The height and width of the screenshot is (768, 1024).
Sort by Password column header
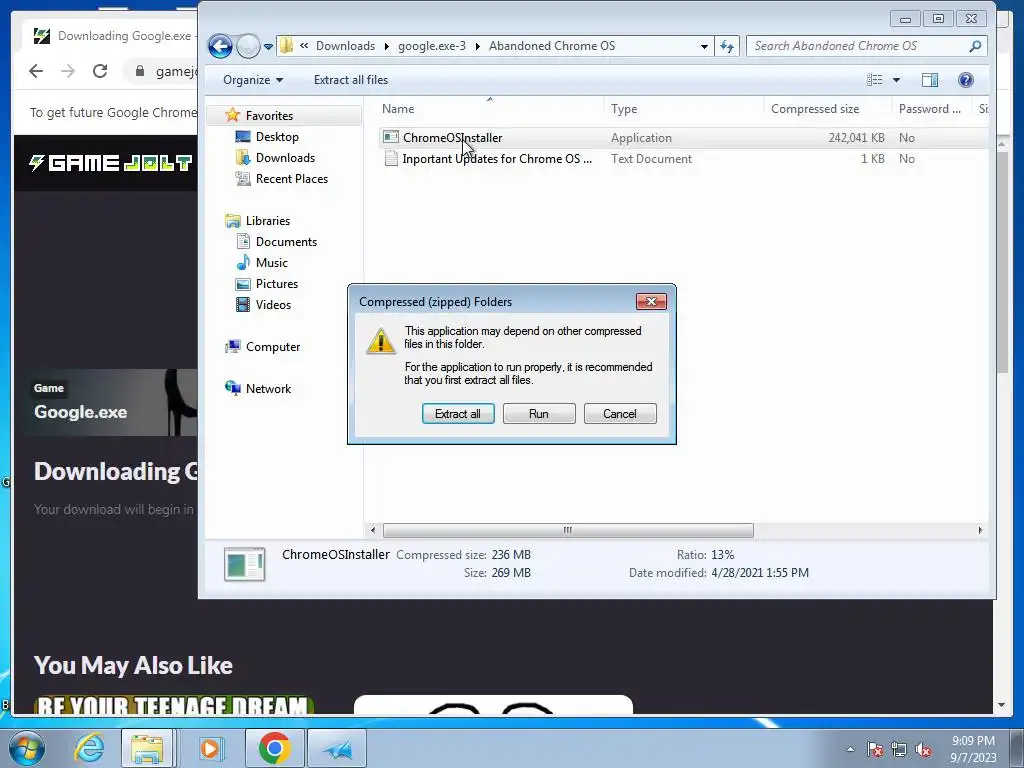click(x=931, y=108)
